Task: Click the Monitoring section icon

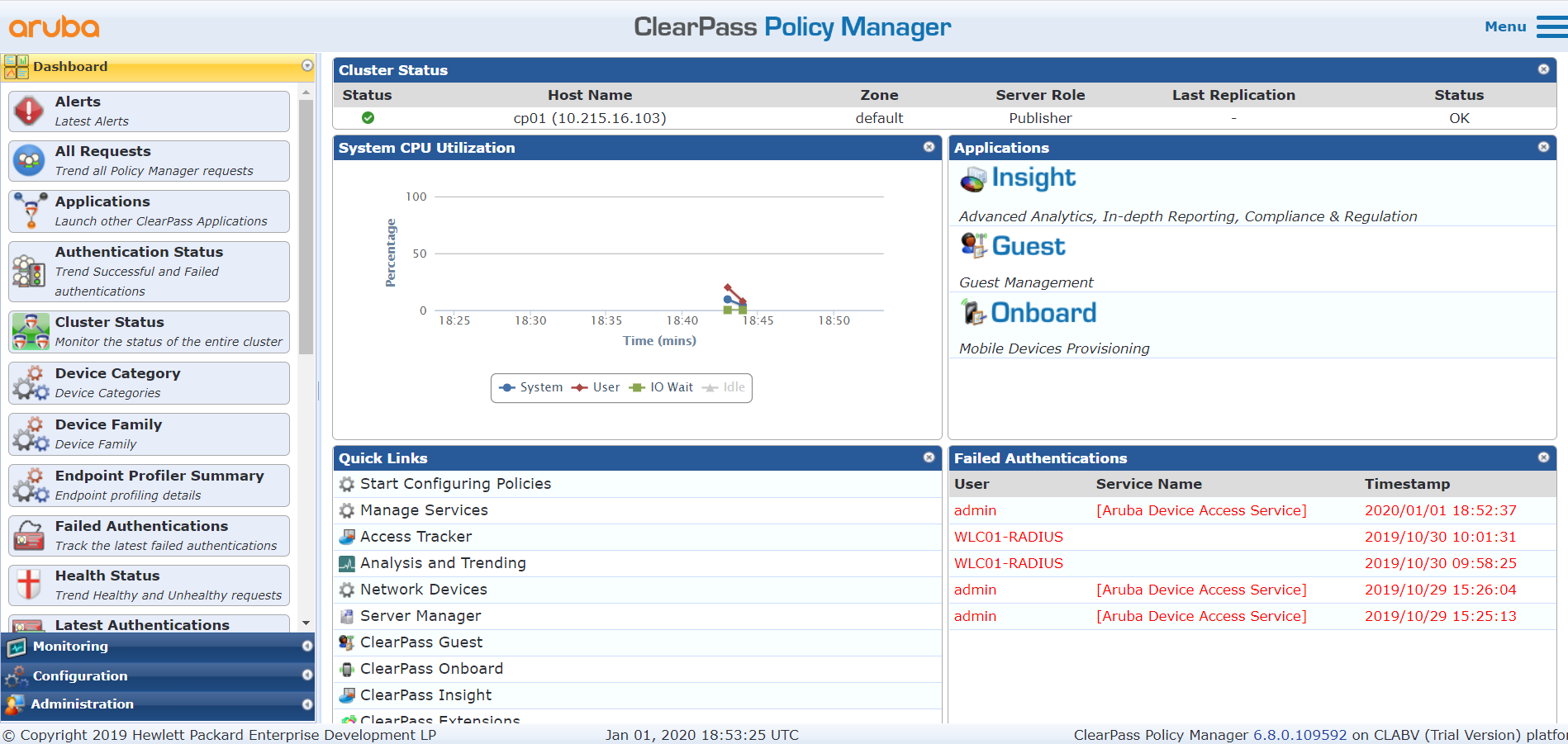Action: (17, 647)
